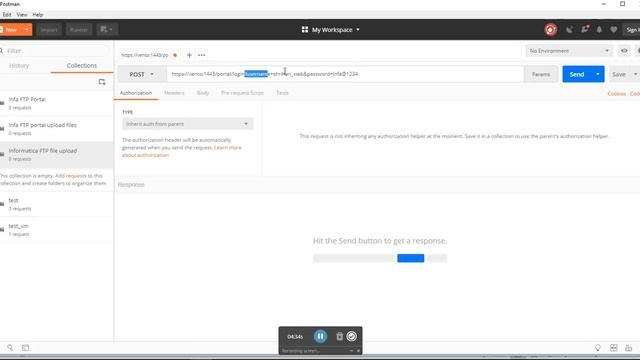Open the Tests tab
This screenshot has width=640, height=360.
point(282,93)
